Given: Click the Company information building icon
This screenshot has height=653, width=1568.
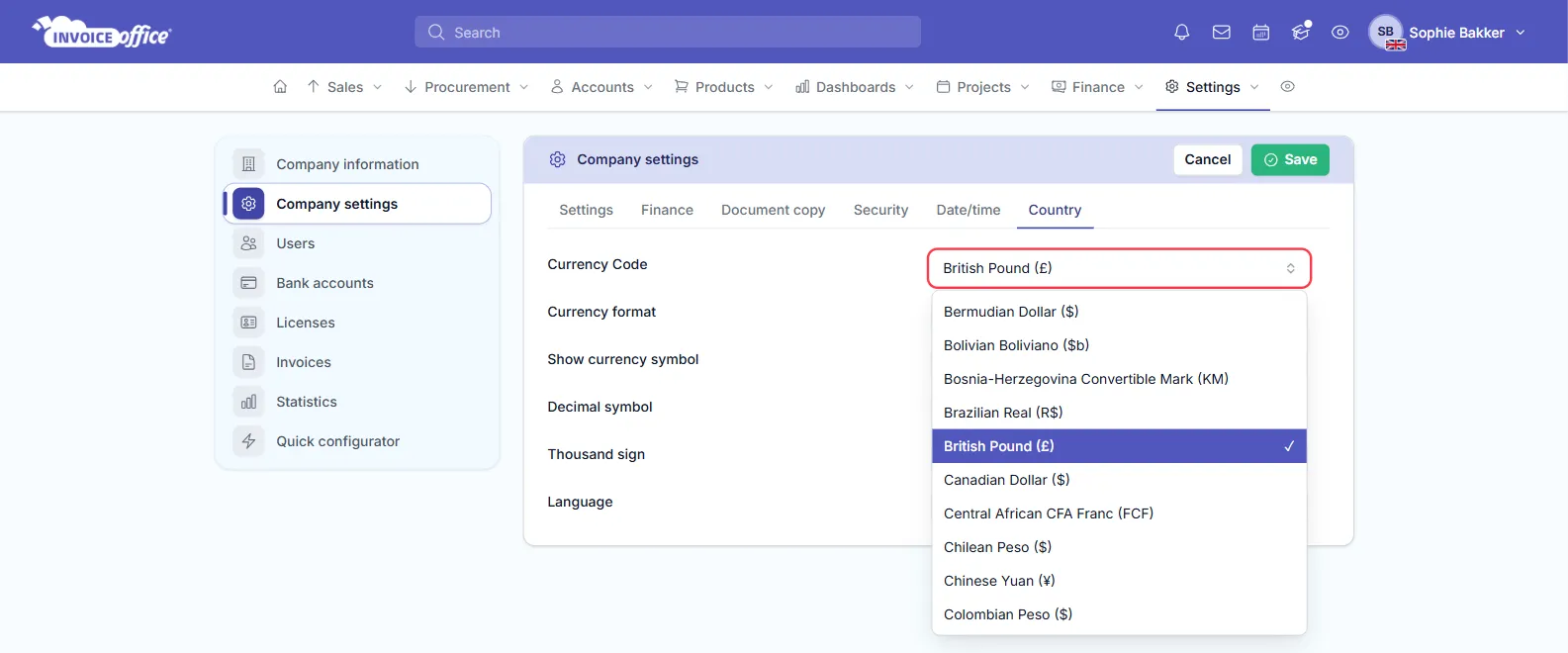Looking at the screenshot, I should 248,164.
